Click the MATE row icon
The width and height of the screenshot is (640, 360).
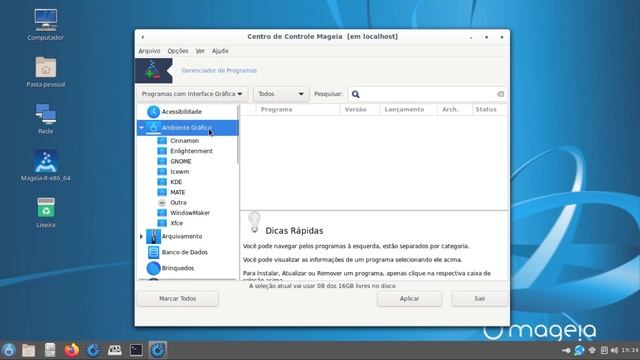tap(162, 192)
